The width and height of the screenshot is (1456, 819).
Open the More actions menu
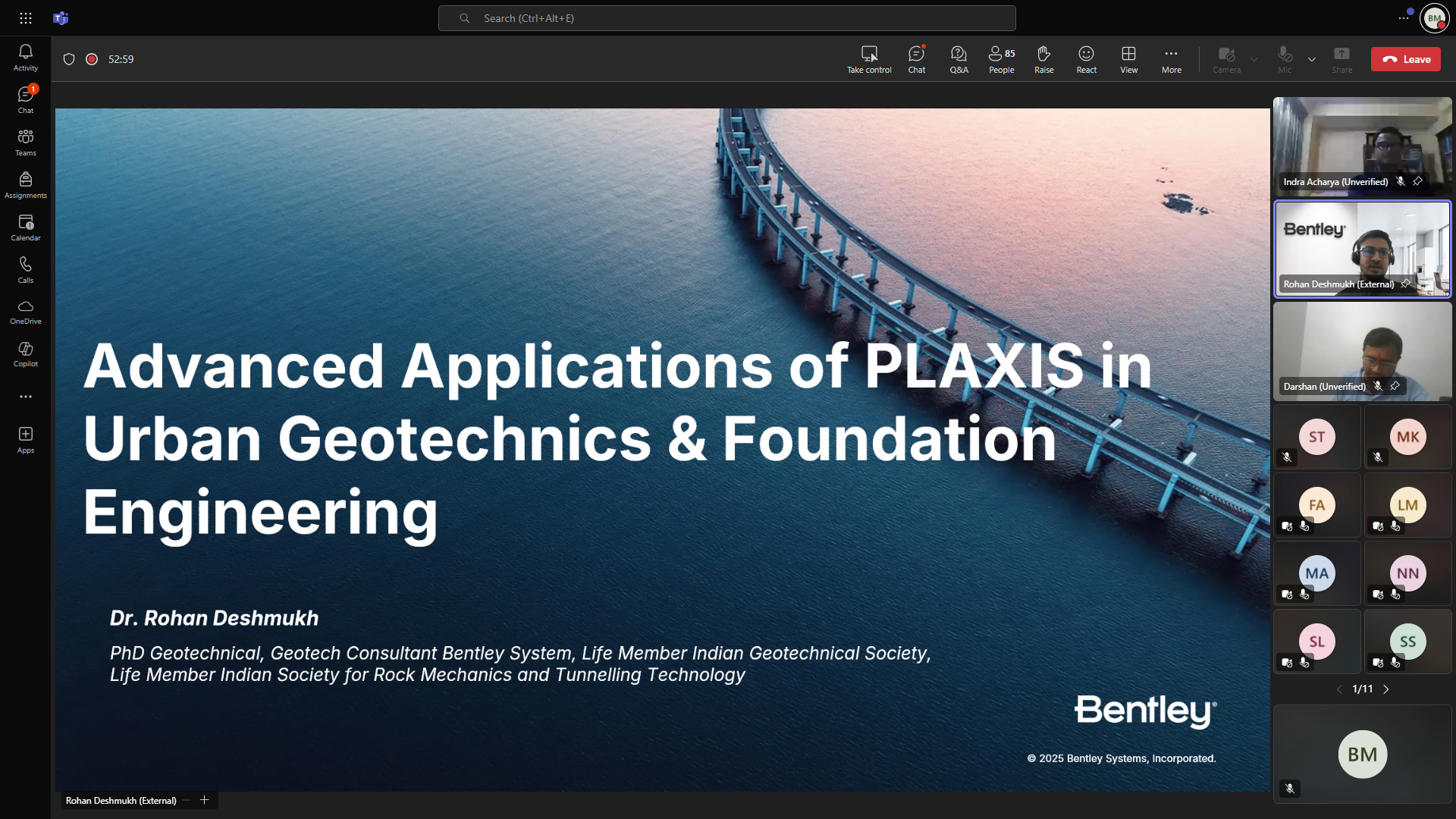click(1171, 59)
